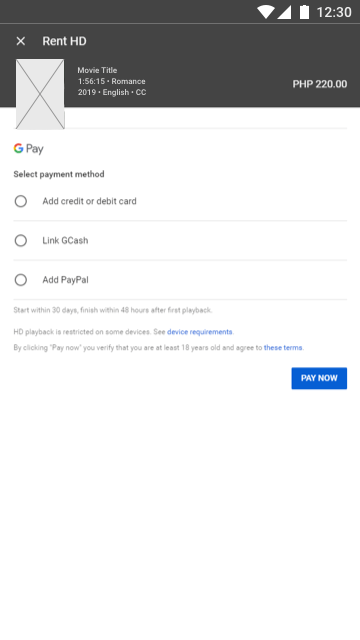Open the device requirements link
Screen dimensions: 360x640
[200, 332]
